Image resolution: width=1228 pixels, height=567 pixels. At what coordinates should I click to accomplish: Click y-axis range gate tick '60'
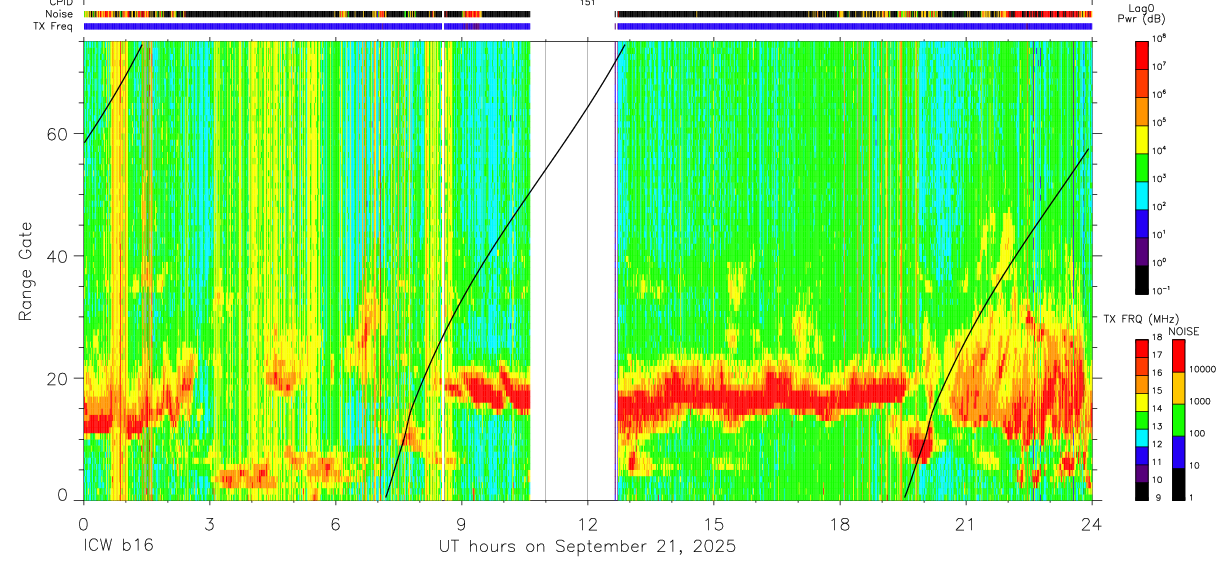(x=59, y=134)
